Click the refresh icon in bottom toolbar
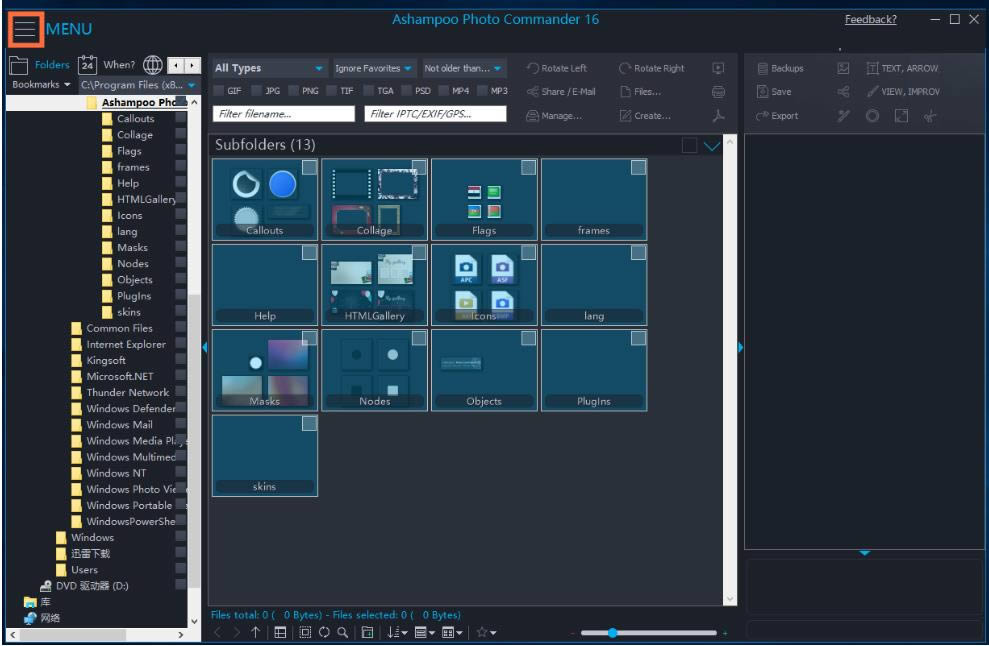 [324, 632]
